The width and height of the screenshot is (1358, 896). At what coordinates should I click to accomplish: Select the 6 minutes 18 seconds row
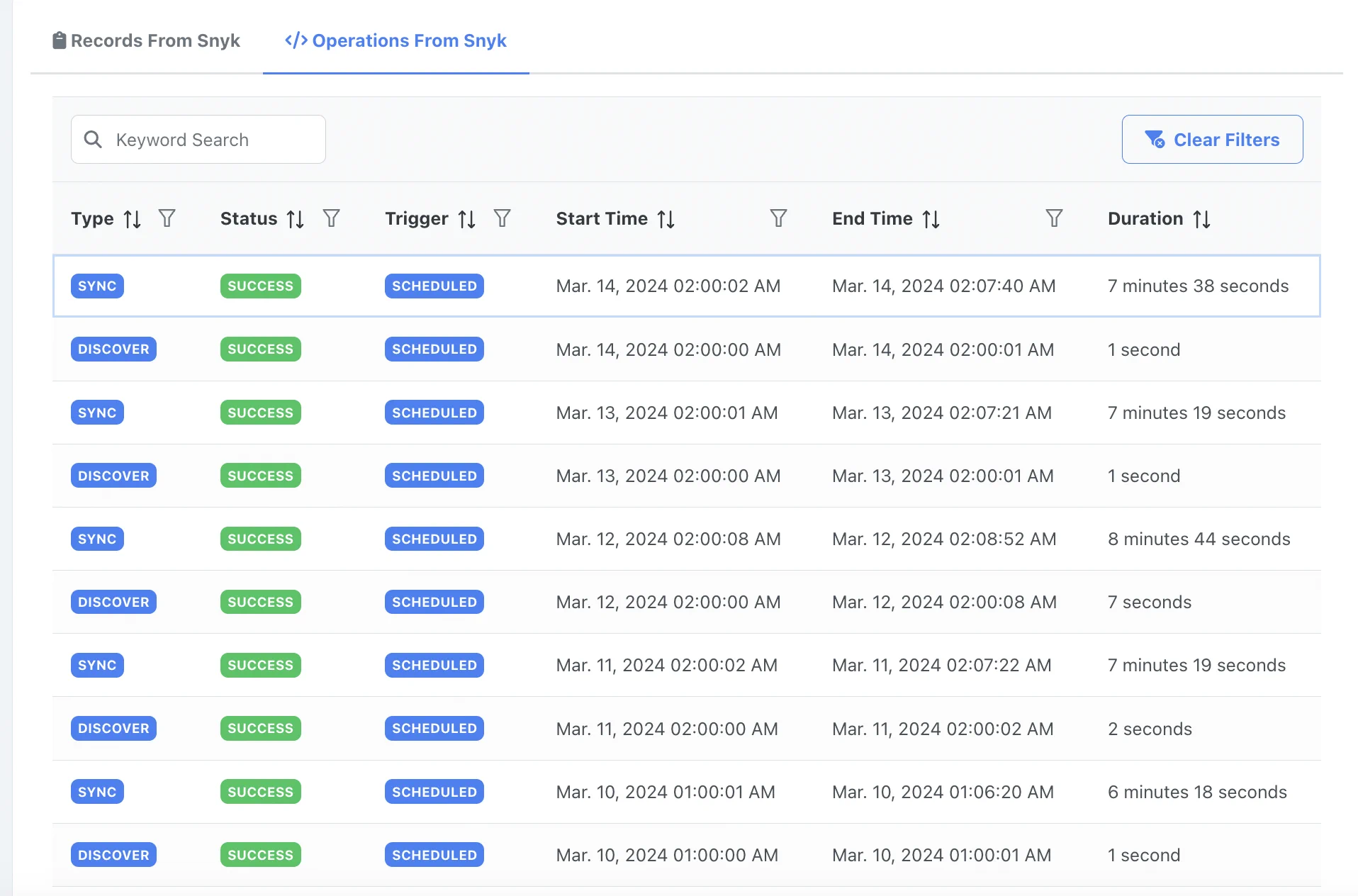point(1197,792)
